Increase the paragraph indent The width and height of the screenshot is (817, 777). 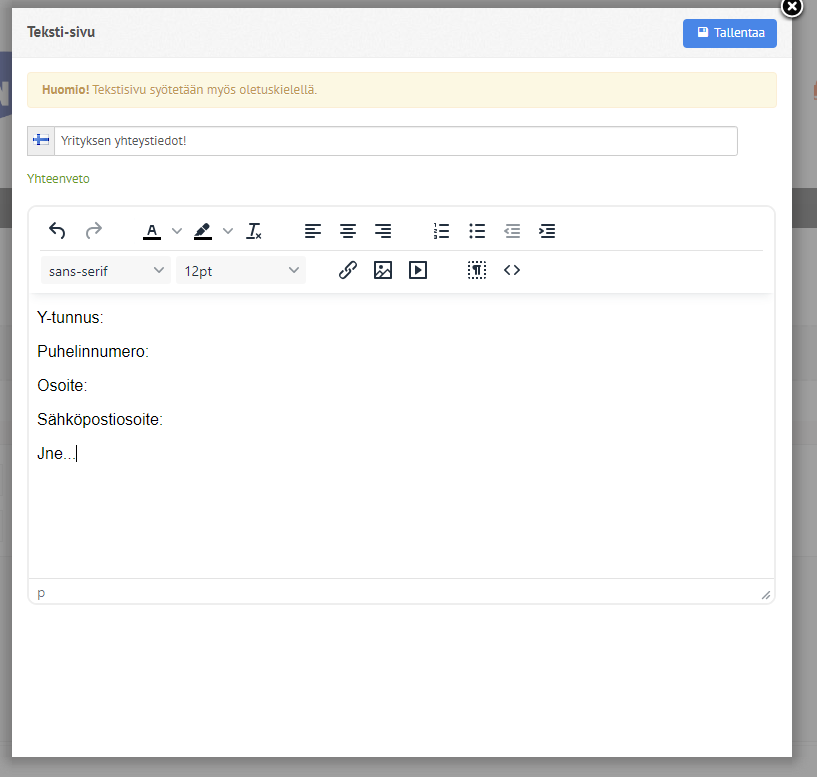547,231
